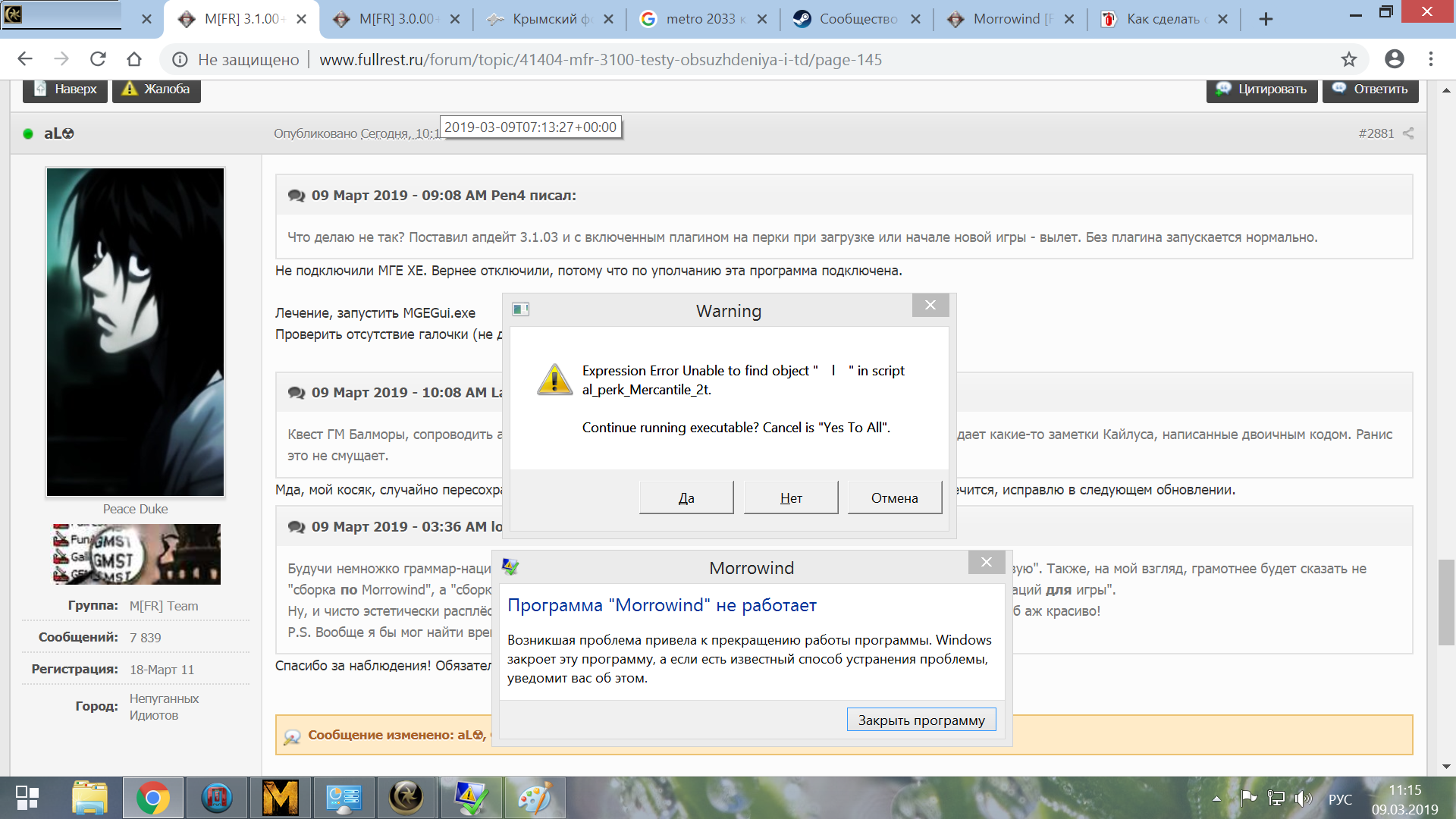Screen dimensions: 1456x819
Task: Click the Опубликовано Сегодня timestamp
Action: click(356, 134)
